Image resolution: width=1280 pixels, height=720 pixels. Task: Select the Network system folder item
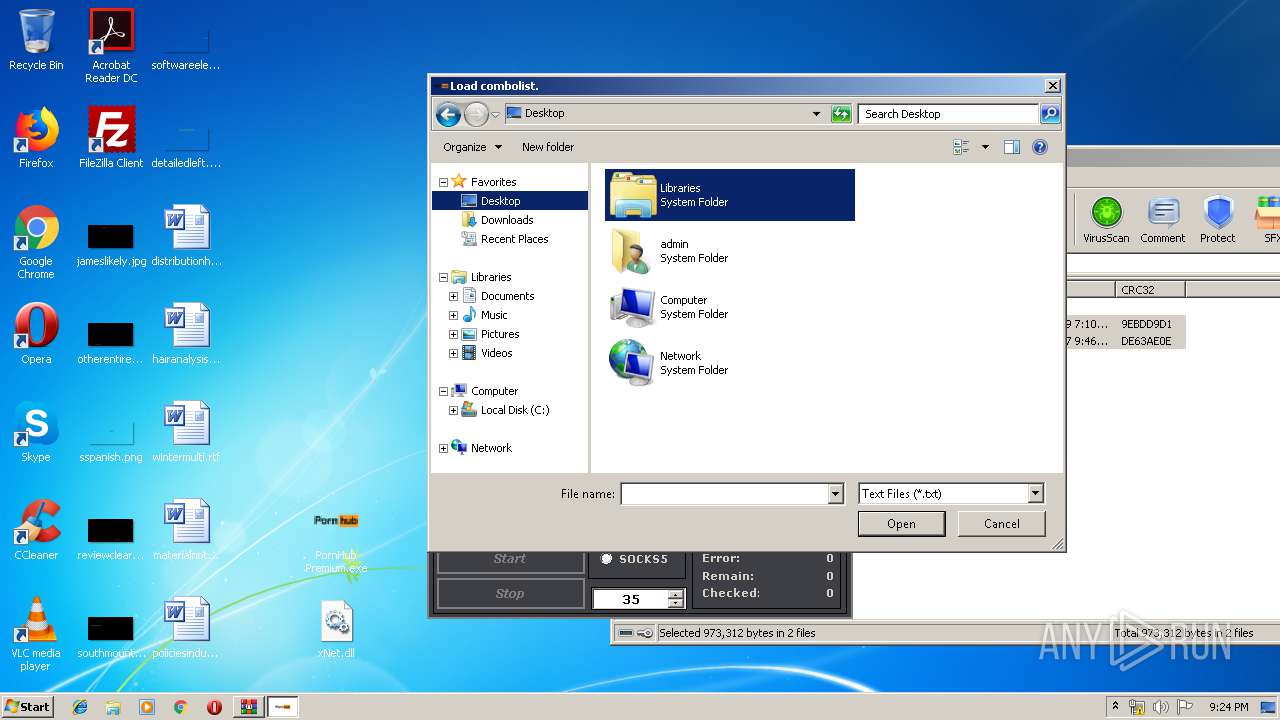730,363
